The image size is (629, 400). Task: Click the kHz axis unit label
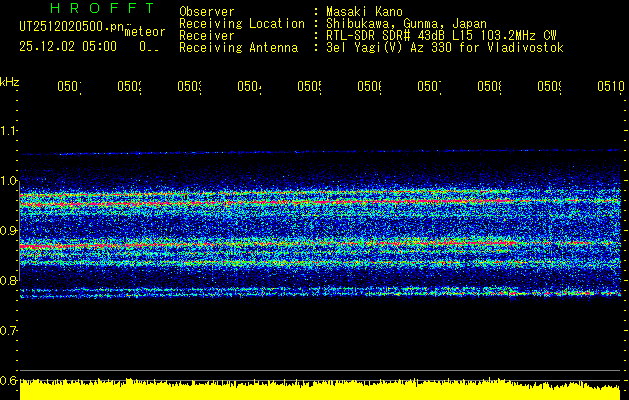(x=10, y=82)
